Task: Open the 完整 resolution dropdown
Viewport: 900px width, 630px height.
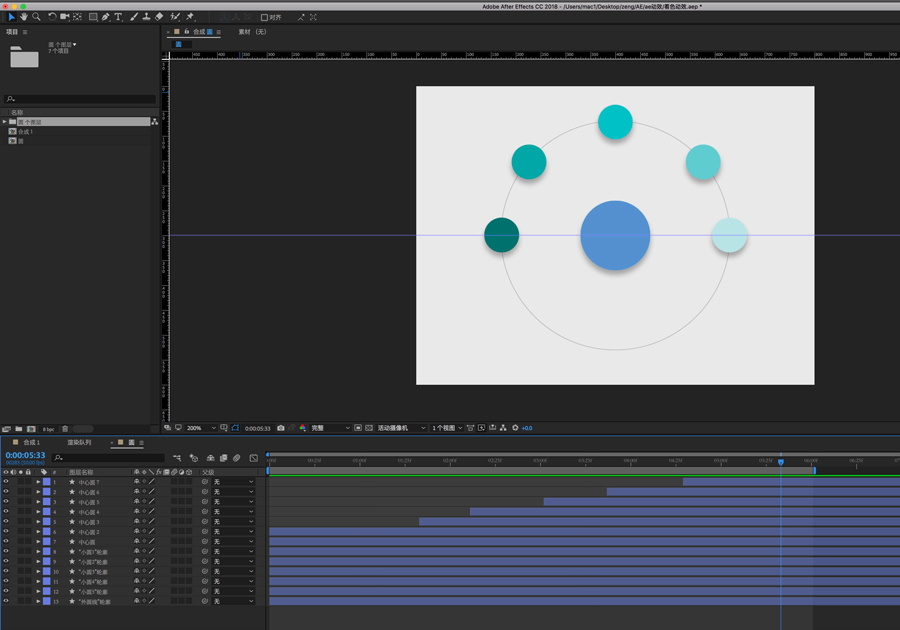Action: click(x=330, y=428)
